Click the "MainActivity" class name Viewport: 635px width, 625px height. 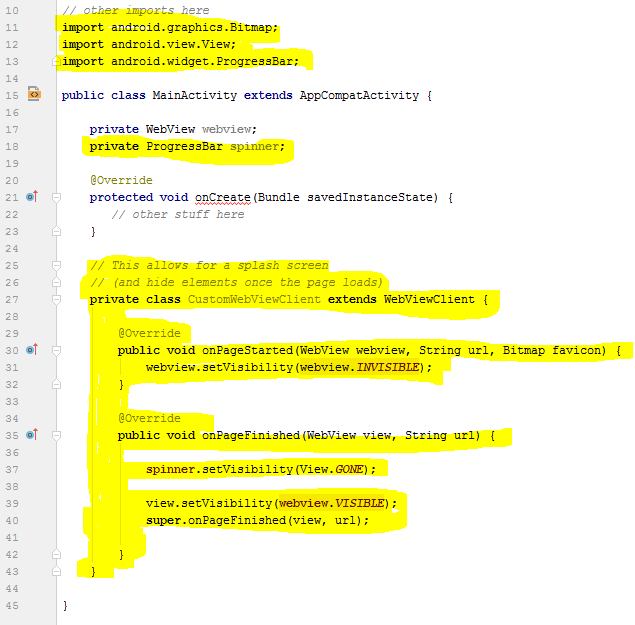(194, 96)
